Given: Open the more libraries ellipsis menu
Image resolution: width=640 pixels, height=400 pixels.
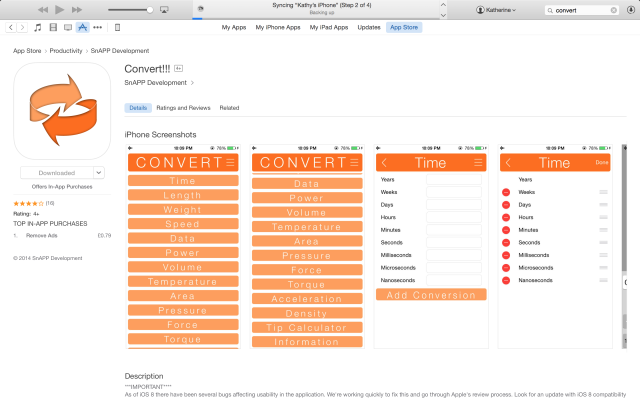Looking at the screenshot, I should click(98, 27).
